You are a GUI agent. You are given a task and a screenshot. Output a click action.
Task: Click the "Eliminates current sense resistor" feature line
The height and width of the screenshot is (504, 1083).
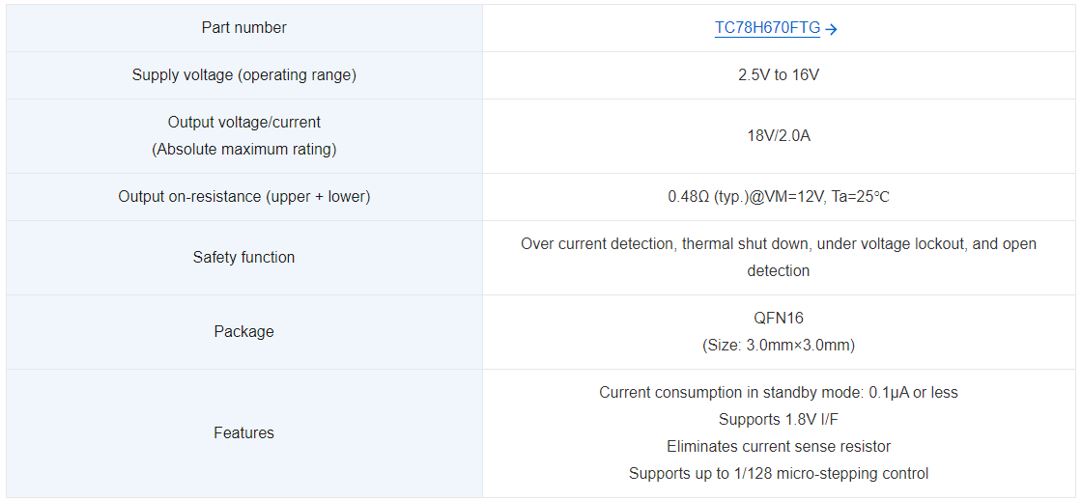[779, 446]
